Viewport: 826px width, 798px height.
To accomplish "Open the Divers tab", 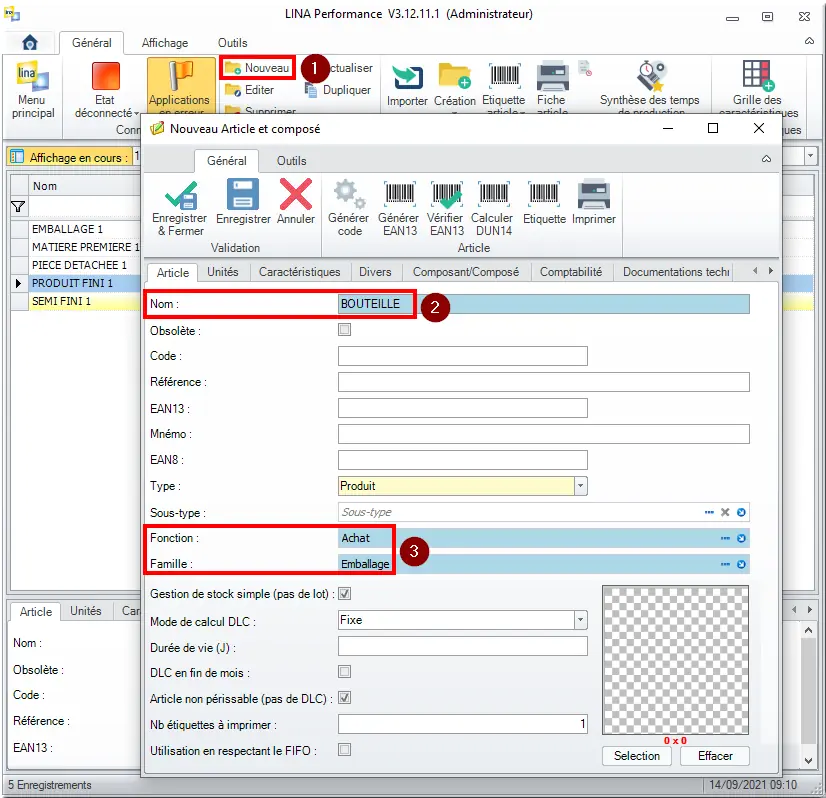I will pyautogui.click(x=375, y=272).
